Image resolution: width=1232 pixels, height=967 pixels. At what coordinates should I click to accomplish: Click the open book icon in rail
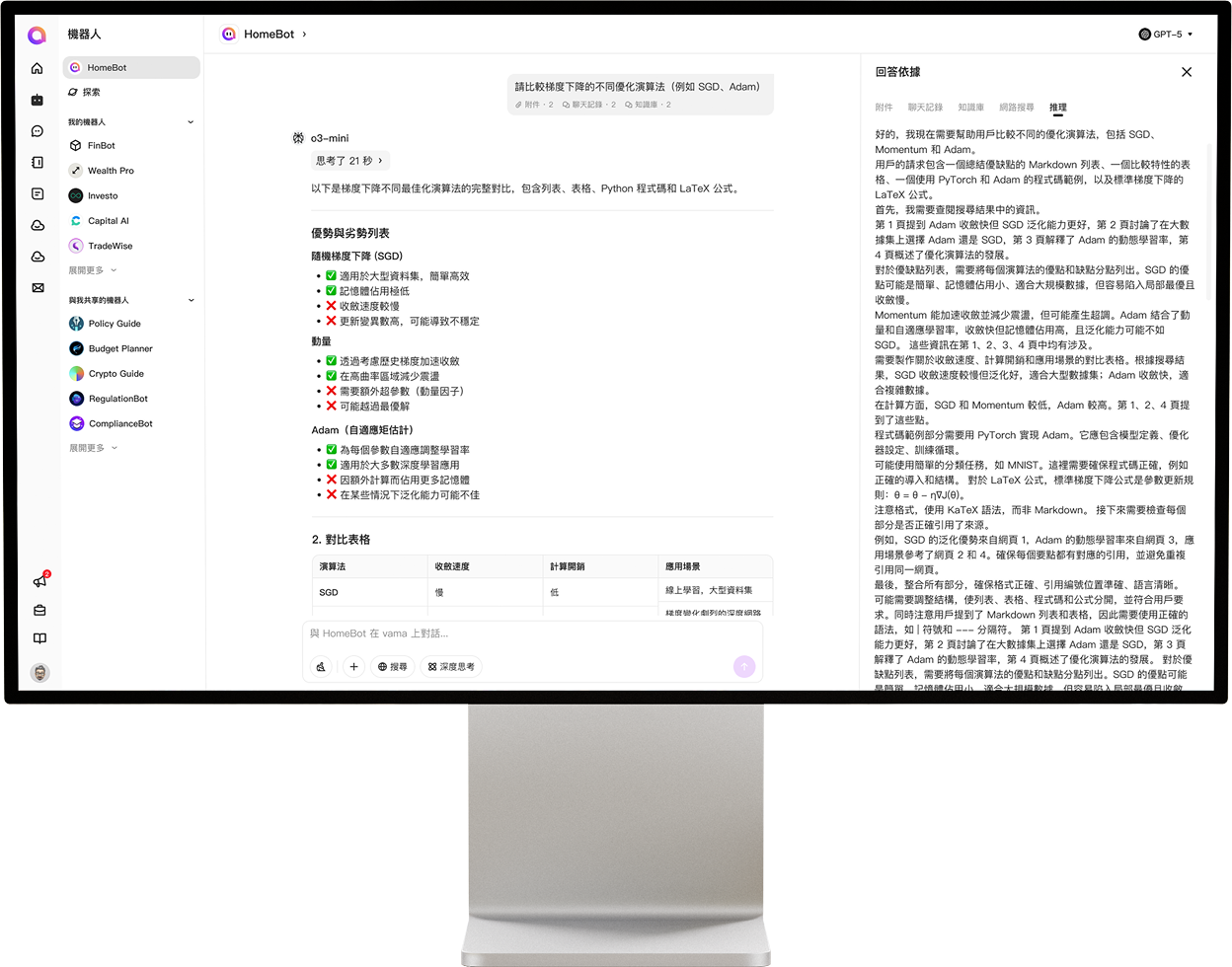[39, 638]
